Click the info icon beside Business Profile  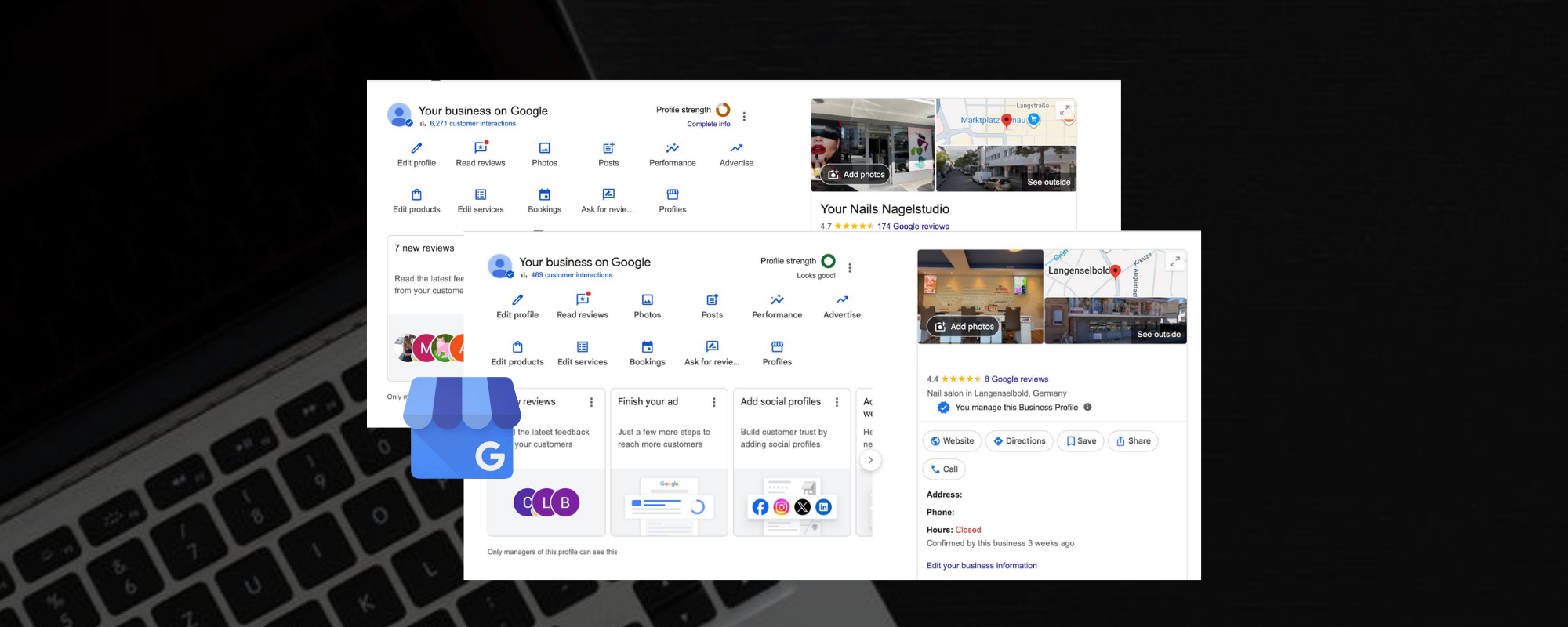[1087, 408]
